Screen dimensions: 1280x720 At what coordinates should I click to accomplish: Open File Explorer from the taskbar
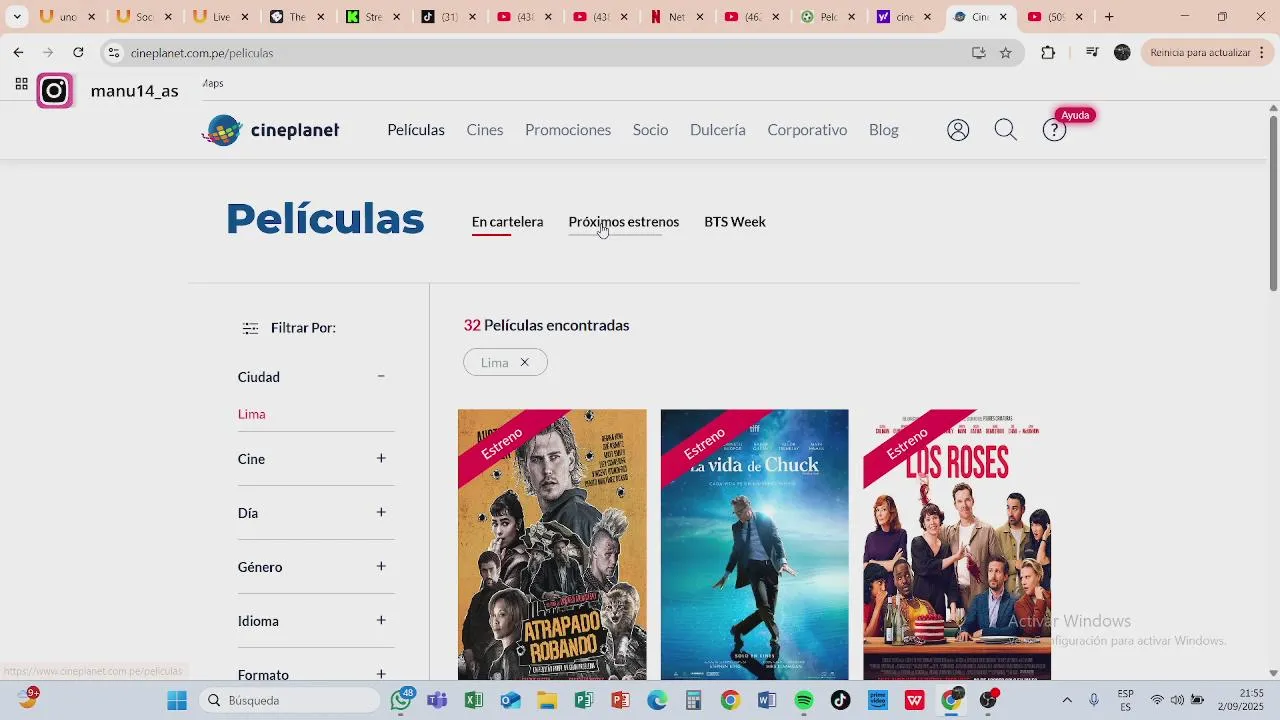(547, 701)
